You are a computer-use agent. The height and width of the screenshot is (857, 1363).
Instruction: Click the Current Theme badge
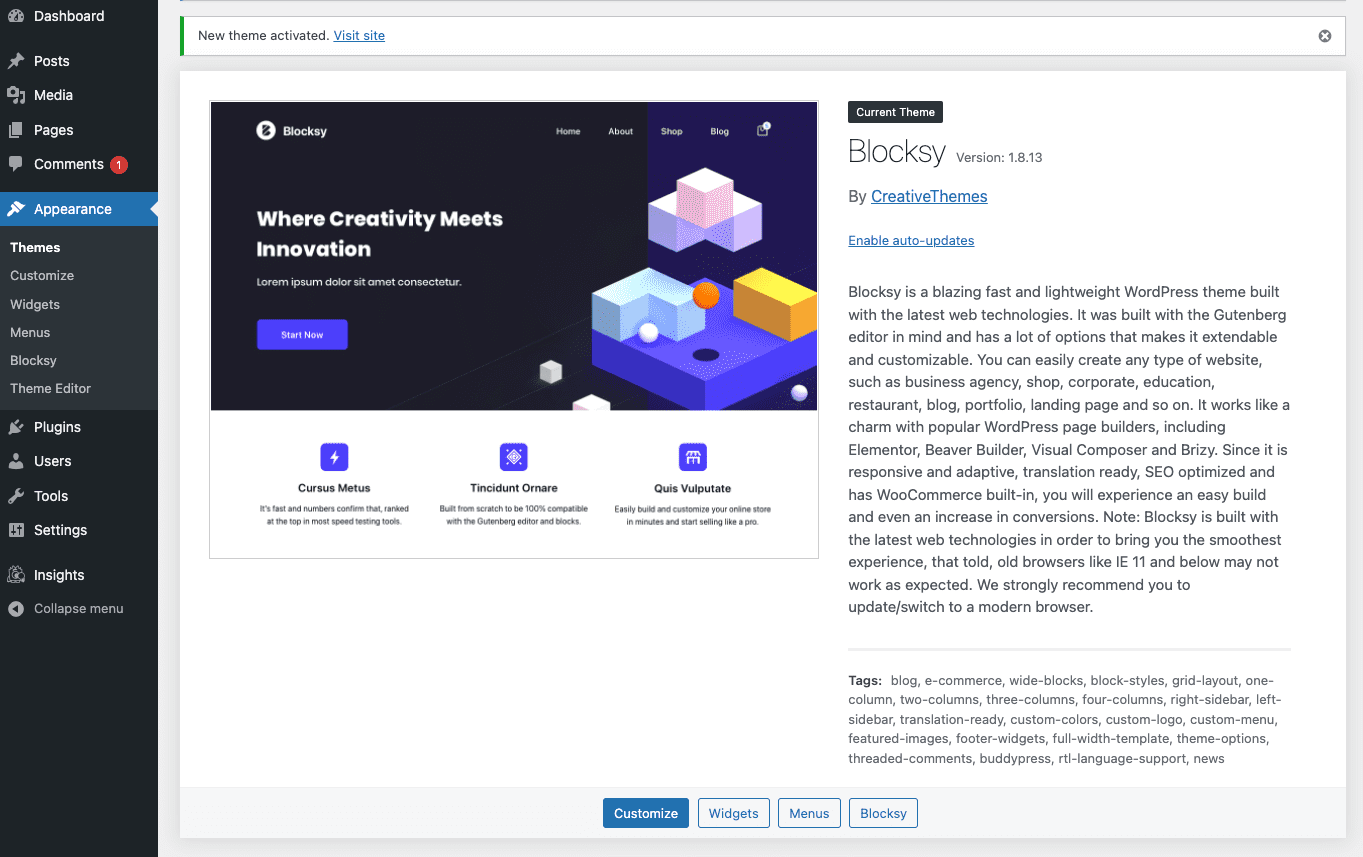[895, 112]
